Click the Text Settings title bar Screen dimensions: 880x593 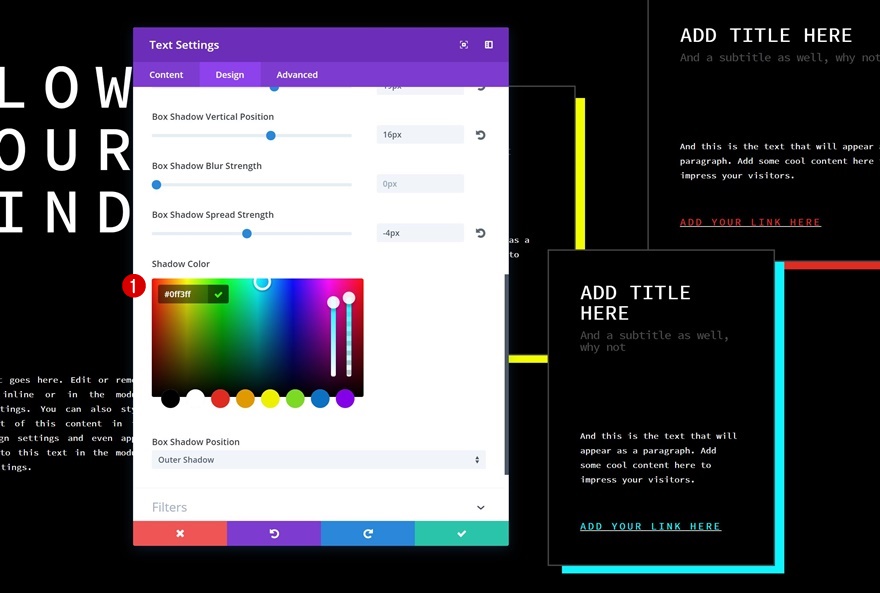(x=321, y=45)
